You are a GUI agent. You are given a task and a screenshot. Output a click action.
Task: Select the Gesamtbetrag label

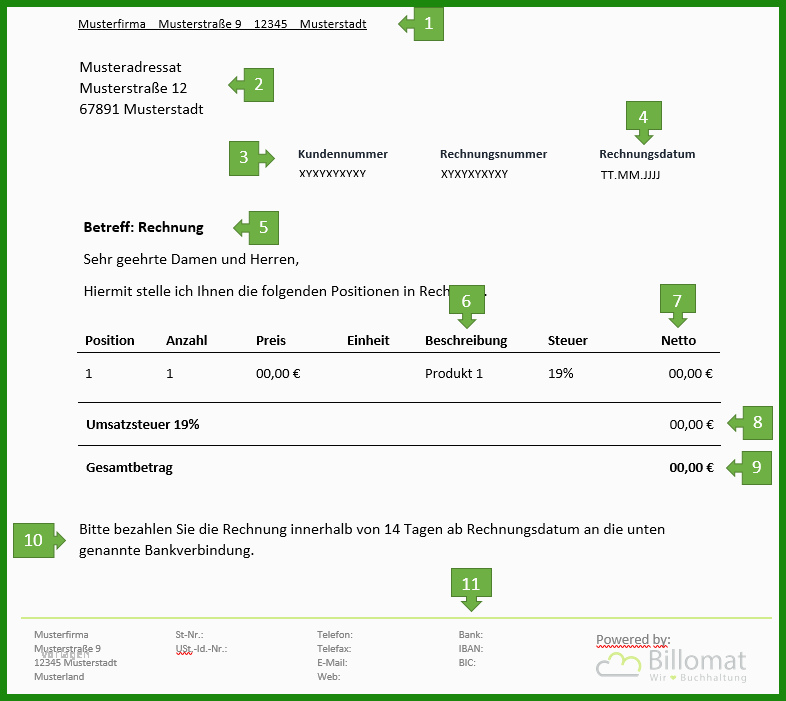coord(129,468)
